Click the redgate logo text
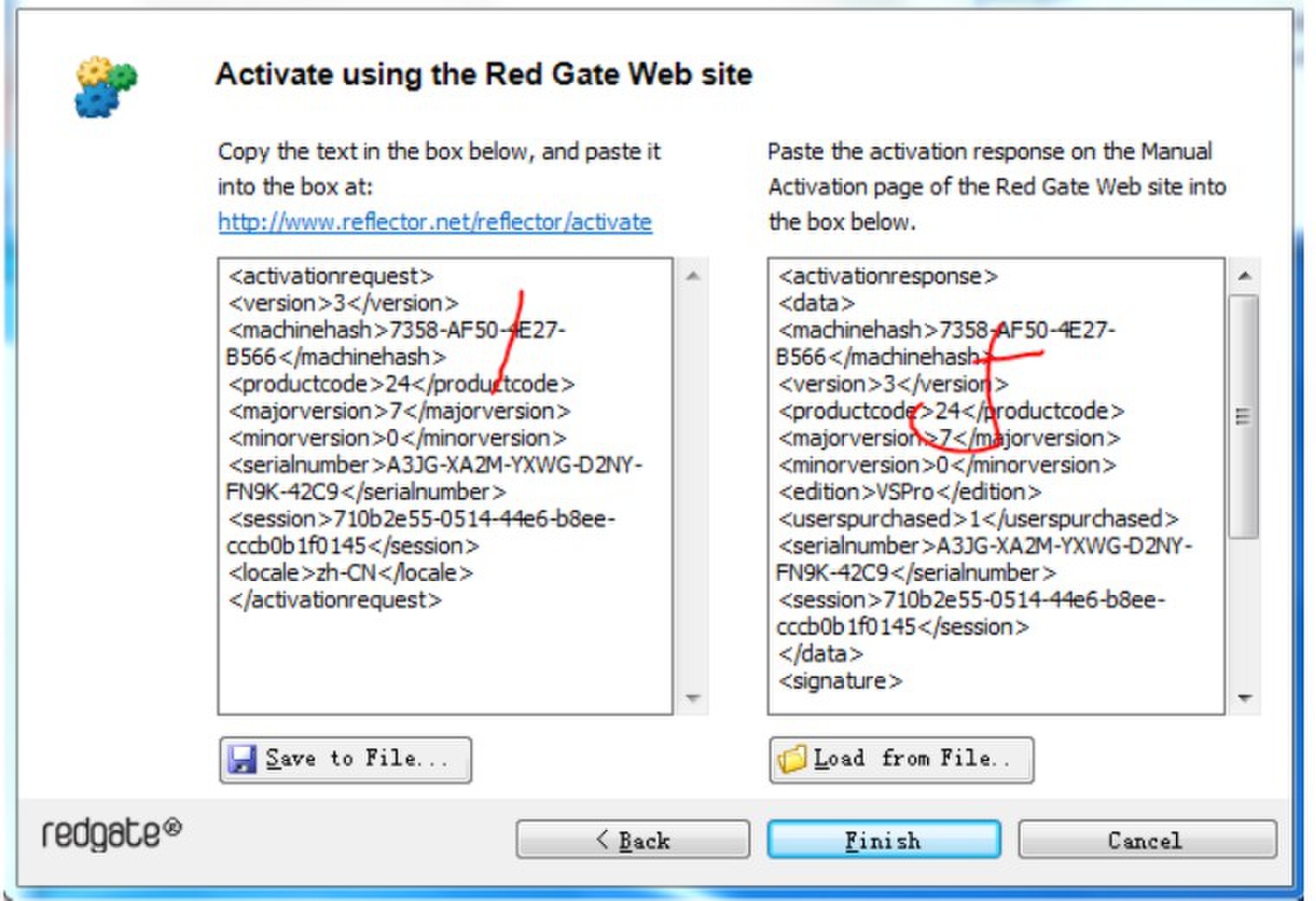1316x901 pixels. click(x=112, y=834)
